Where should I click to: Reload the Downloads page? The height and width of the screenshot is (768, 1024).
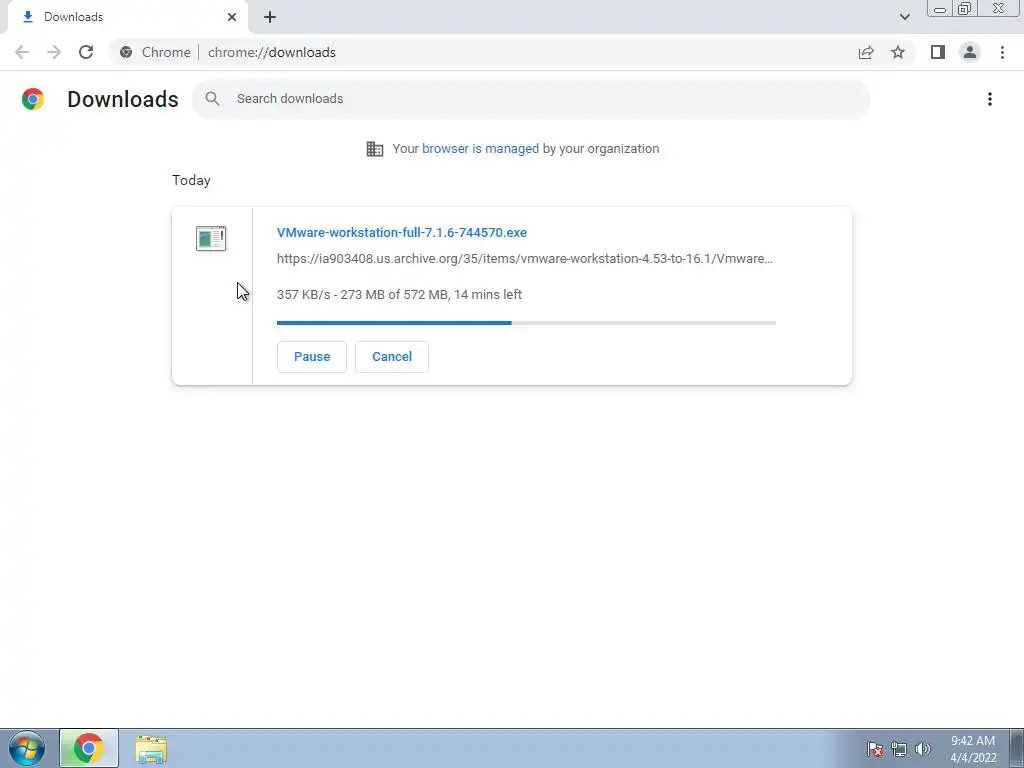(86, 52)
